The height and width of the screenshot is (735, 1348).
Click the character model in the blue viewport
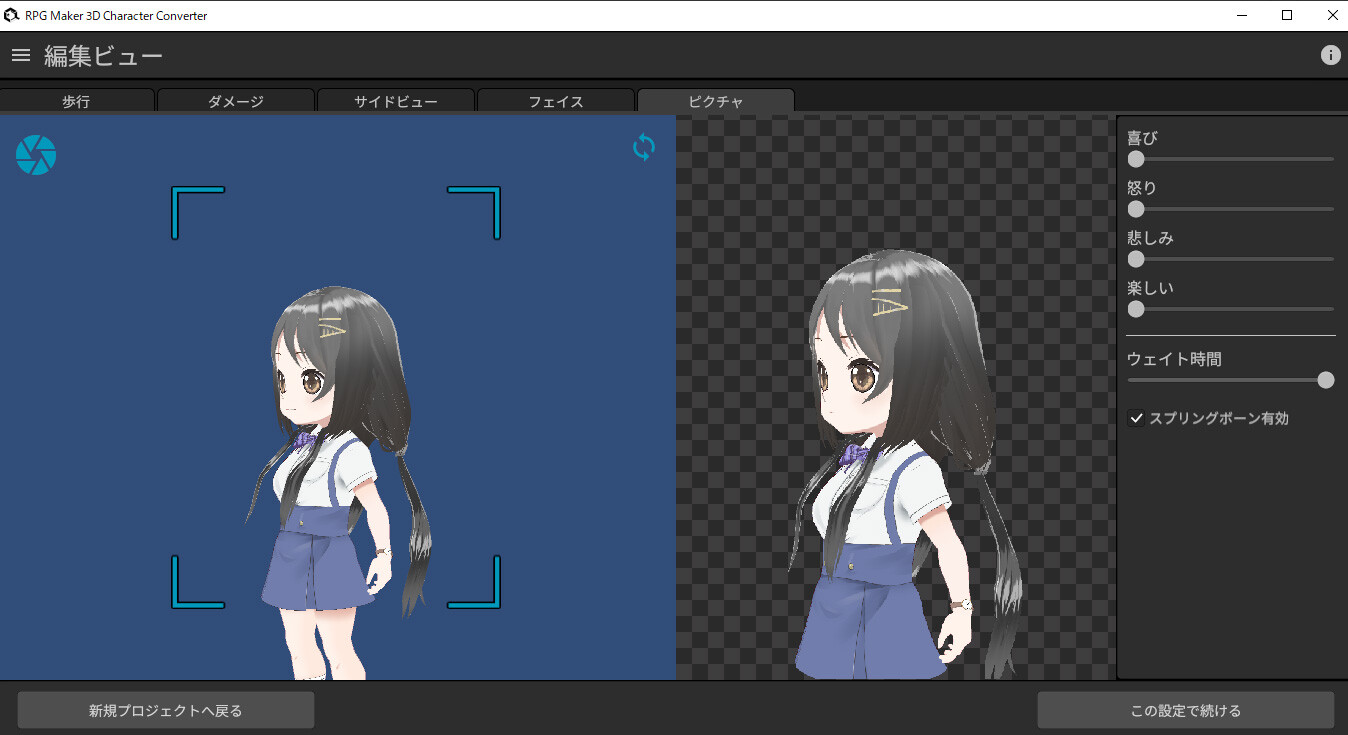pyautogui.click(x=330, y=450)
